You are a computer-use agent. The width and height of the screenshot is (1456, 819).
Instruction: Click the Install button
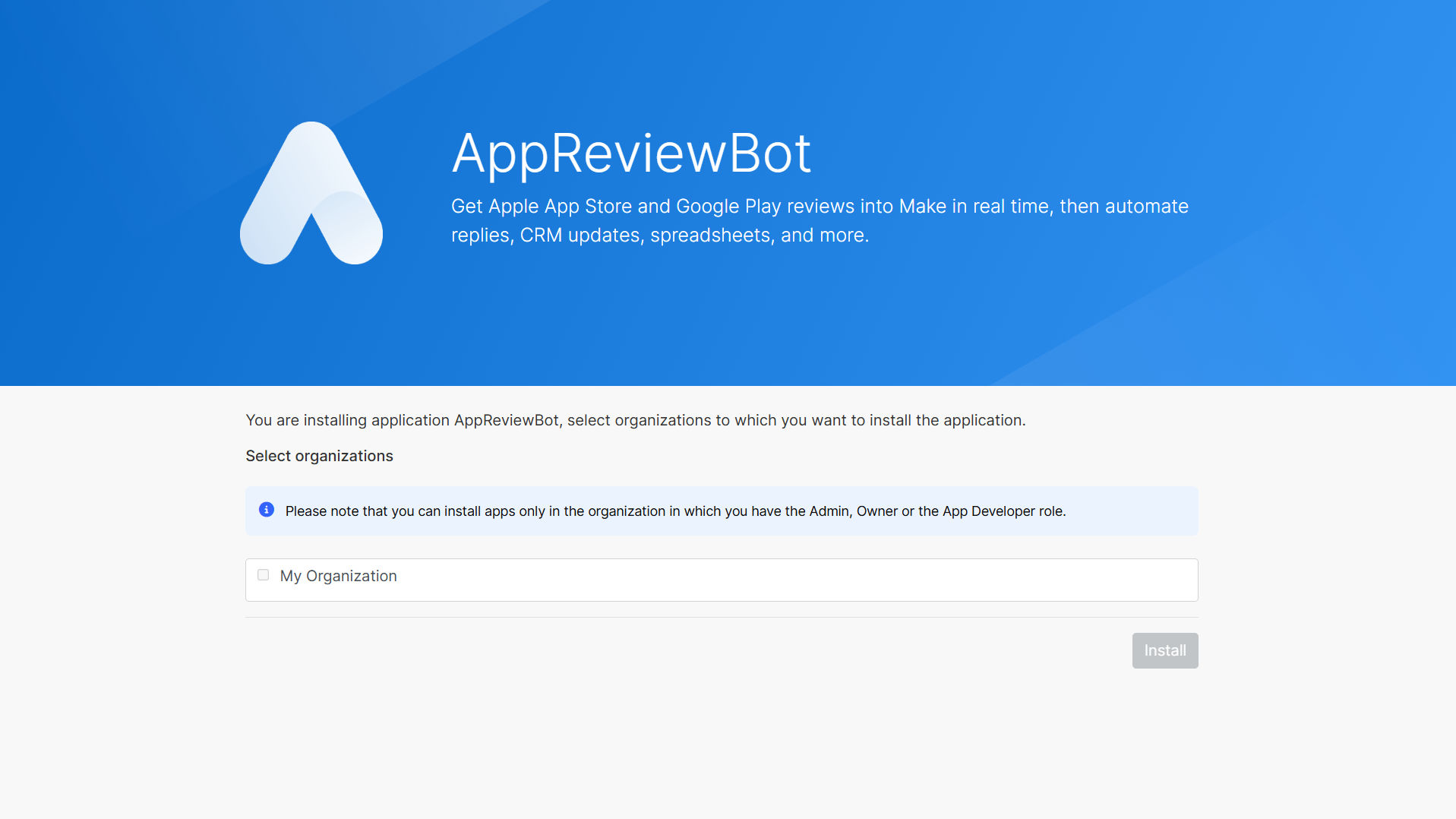tap(1164, 650)
